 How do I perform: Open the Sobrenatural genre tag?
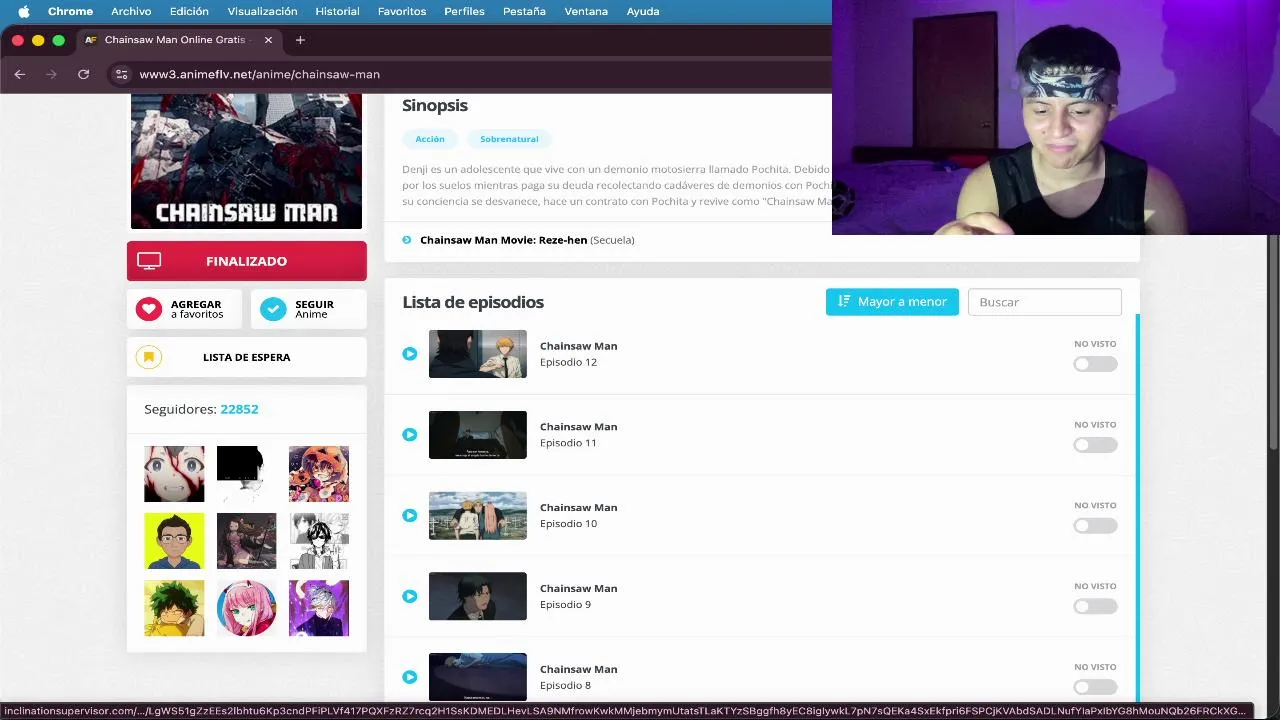point(509,139)
